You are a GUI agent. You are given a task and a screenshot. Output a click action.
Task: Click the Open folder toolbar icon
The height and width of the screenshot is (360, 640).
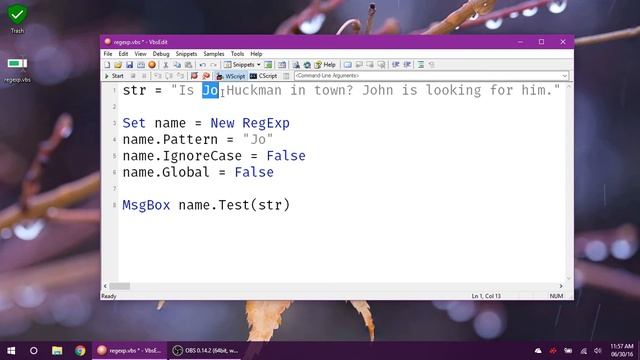(118, 65)
